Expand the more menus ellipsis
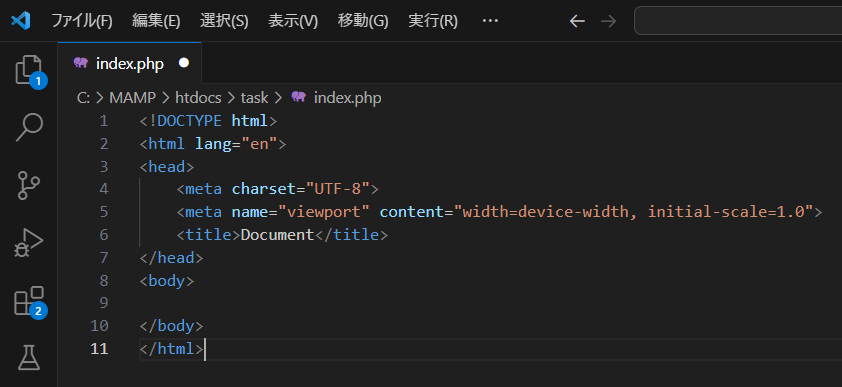 (490, 21)
